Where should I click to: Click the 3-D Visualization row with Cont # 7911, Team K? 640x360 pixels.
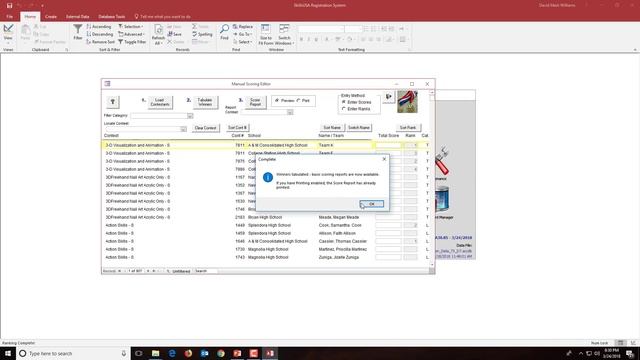coord(265,145)
